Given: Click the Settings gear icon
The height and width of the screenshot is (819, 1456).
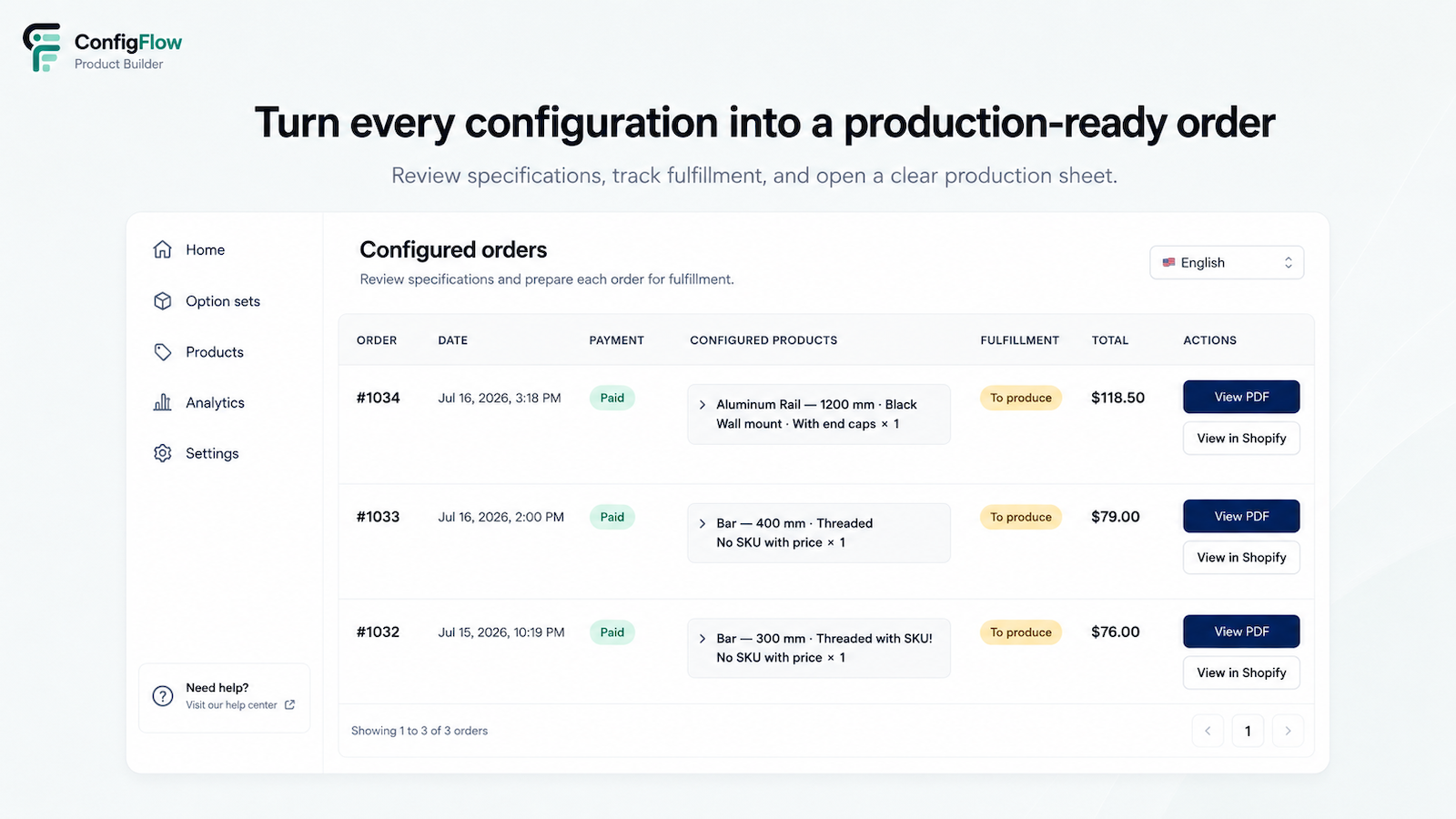Looking at the screenshot, I should pos(163,453).
